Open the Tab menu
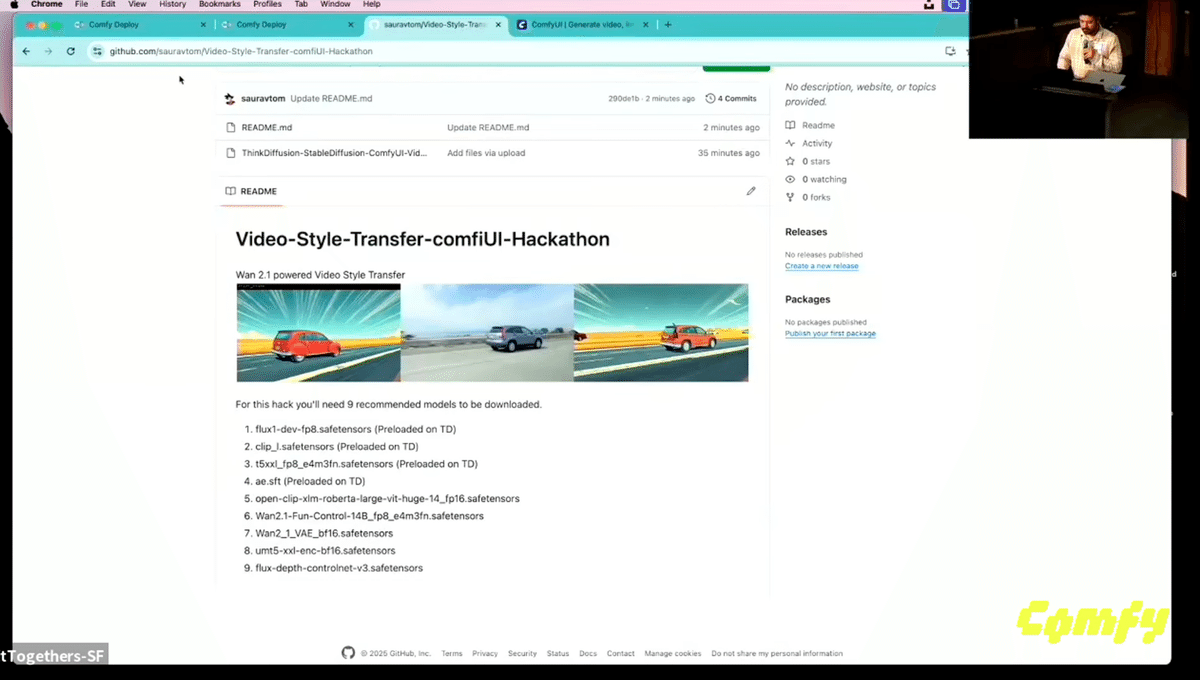Screen dimensions: 1200x680 coord(300,4)
